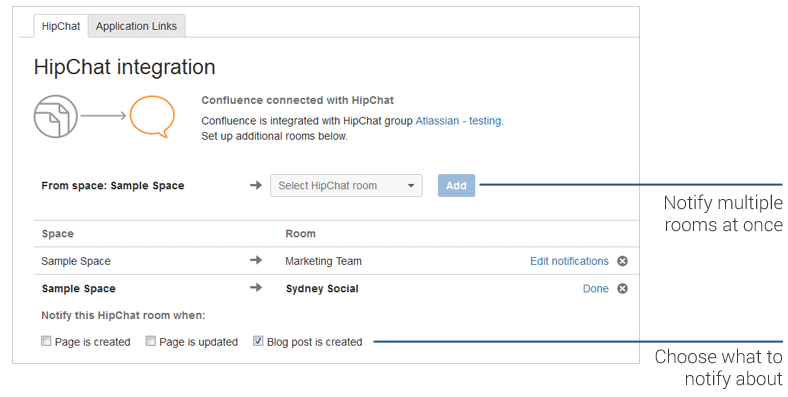Image resolution: width=788 pixels, height=397 pixels.
Task: Open Edit notifications for Marketing Team
Action: click(569, 261)
